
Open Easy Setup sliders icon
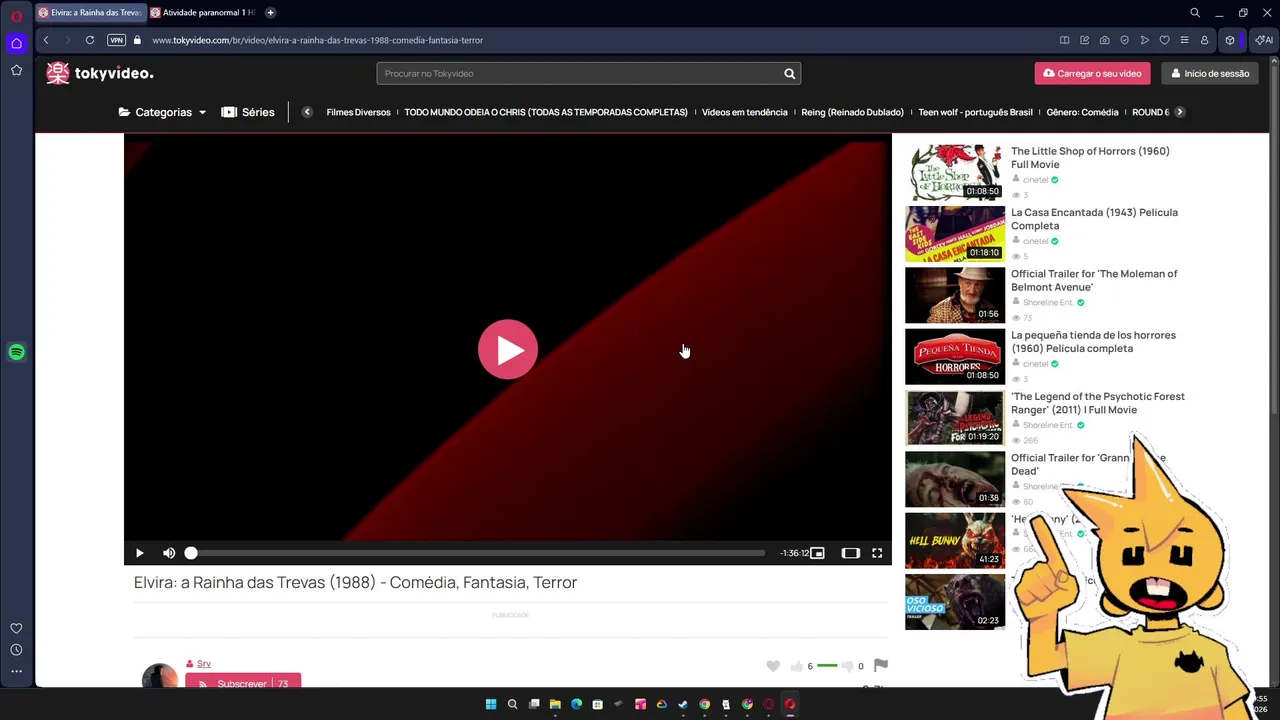(x=1184, y=40)
